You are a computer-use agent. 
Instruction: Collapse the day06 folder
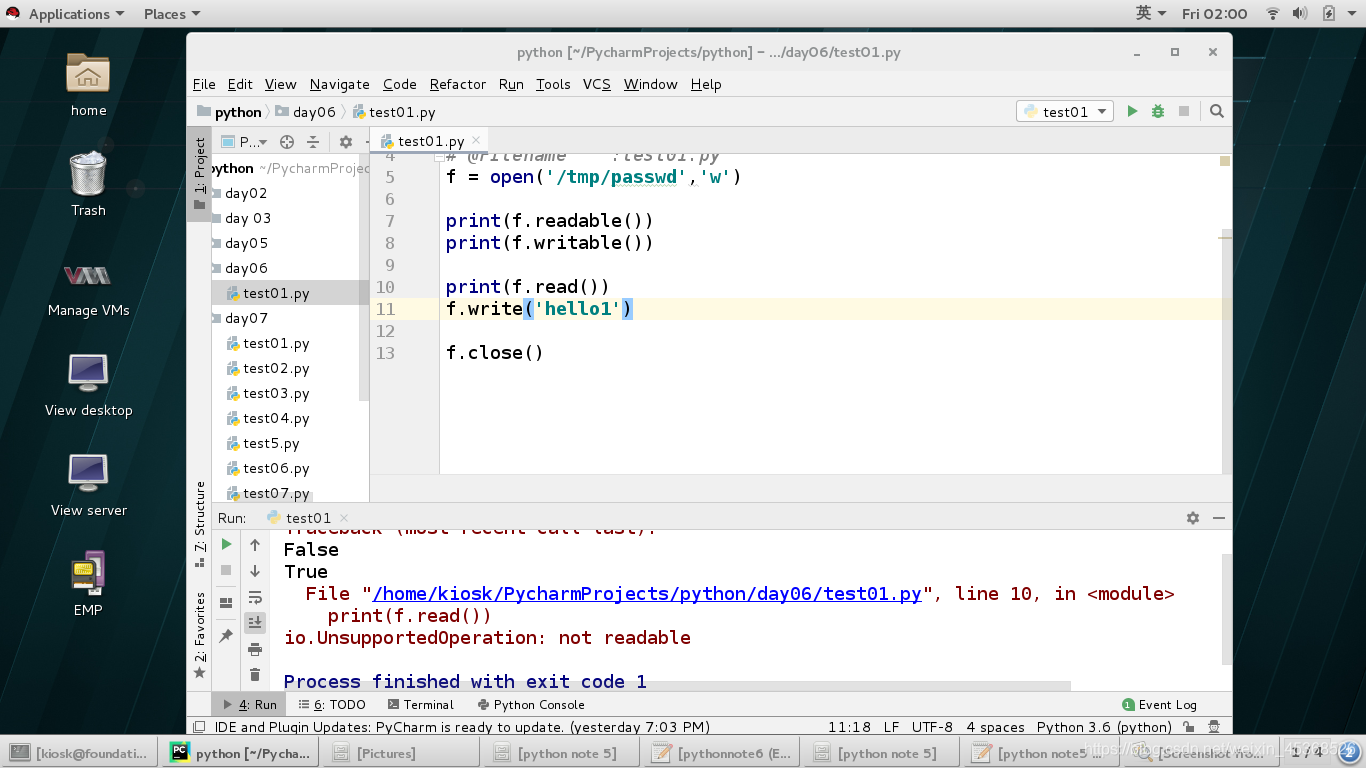pos(217,268)
